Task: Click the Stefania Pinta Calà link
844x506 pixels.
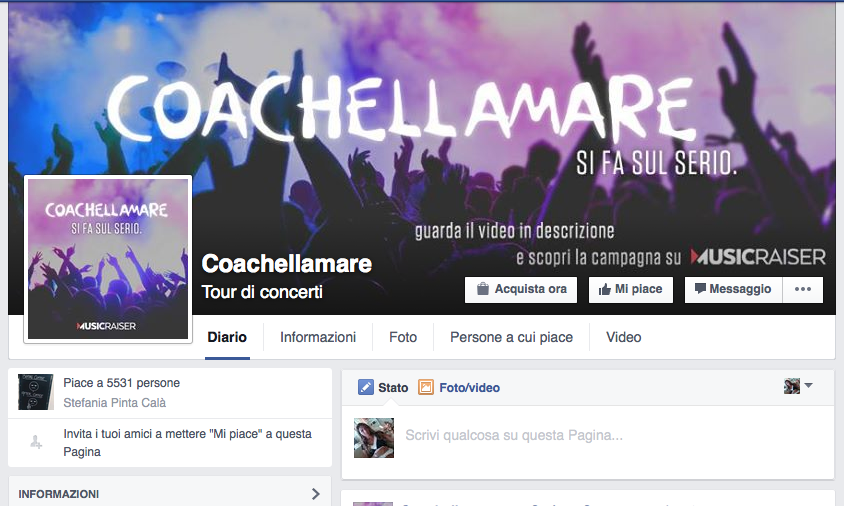Action: coord(115,403)
